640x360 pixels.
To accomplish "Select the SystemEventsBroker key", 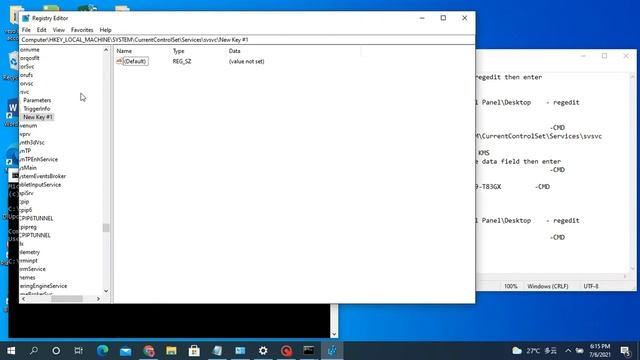I will pyautogui.click(x=42, y=176).
